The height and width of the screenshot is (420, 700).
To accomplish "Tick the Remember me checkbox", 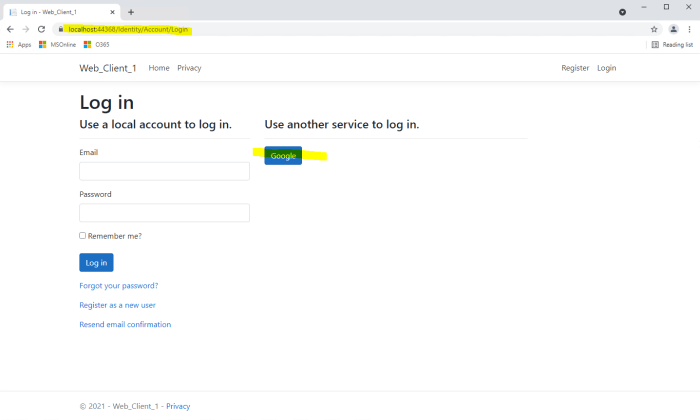I will [83, 236].
